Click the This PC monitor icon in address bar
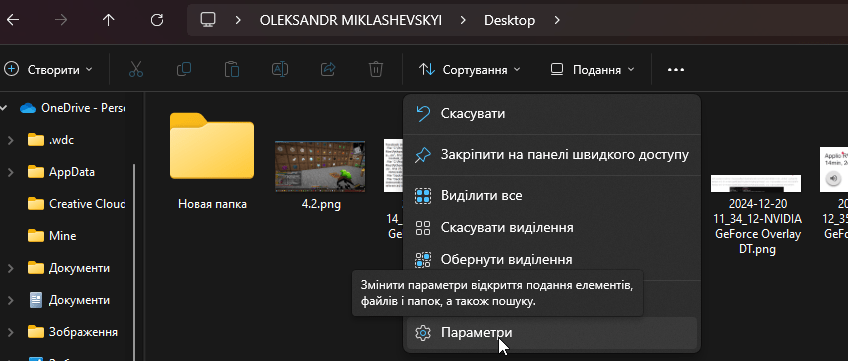848x361 pixels. [208, 20]
